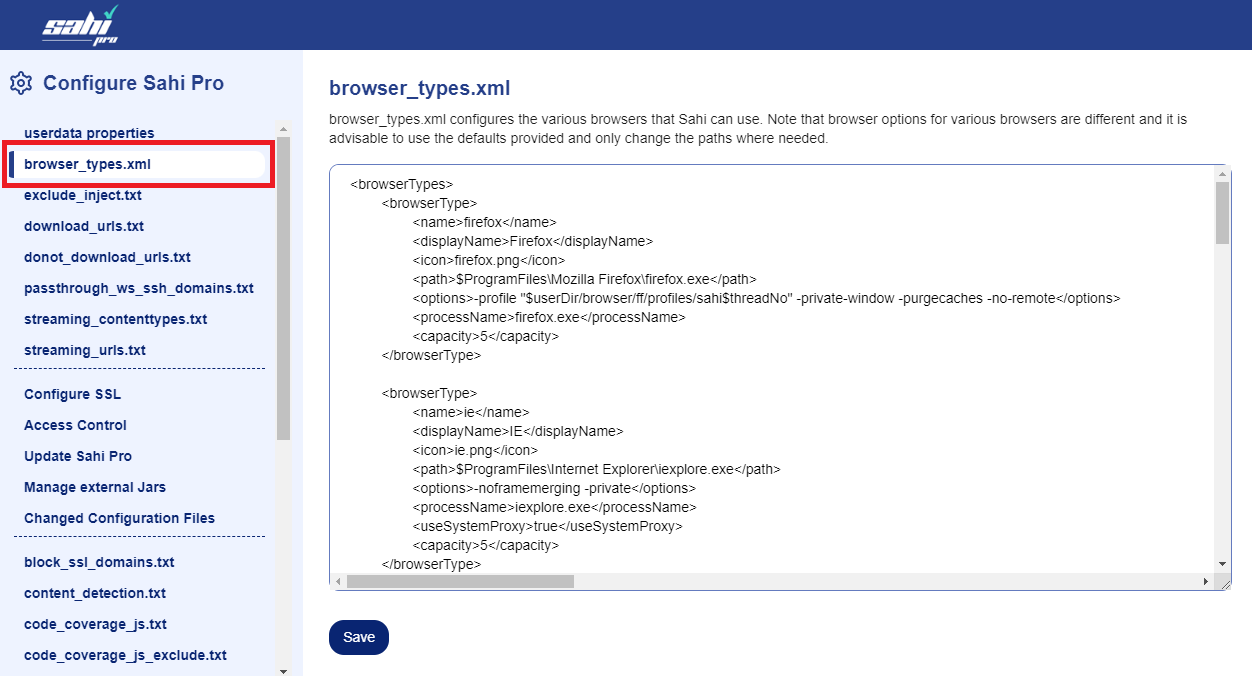1252x676 pixels.
Task: Click the editor's vertical scrollbar down arrow
Action: click(x=1222, y=564)
